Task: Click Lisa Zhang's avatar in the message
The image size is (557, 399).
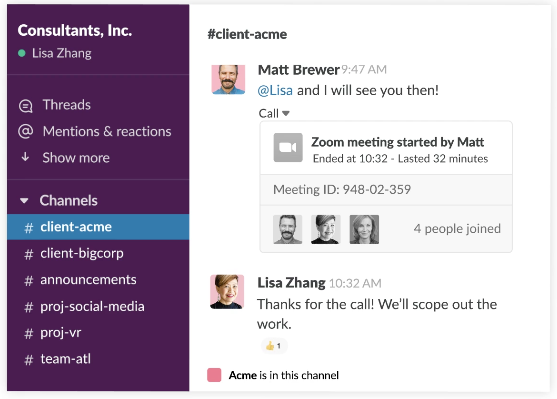Action: coord(227,292)
